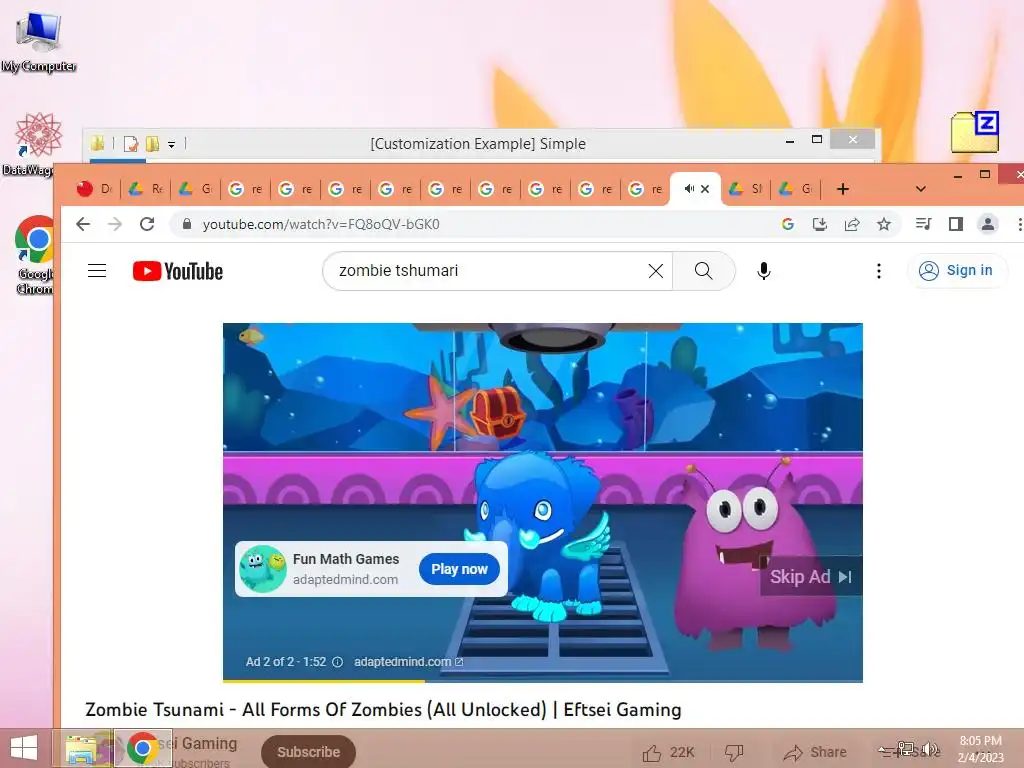Image resolution: width=1024 pixels, height=768 pixels.
Task: Click the ad info icon beside 1:52
Action: (338, 662)
